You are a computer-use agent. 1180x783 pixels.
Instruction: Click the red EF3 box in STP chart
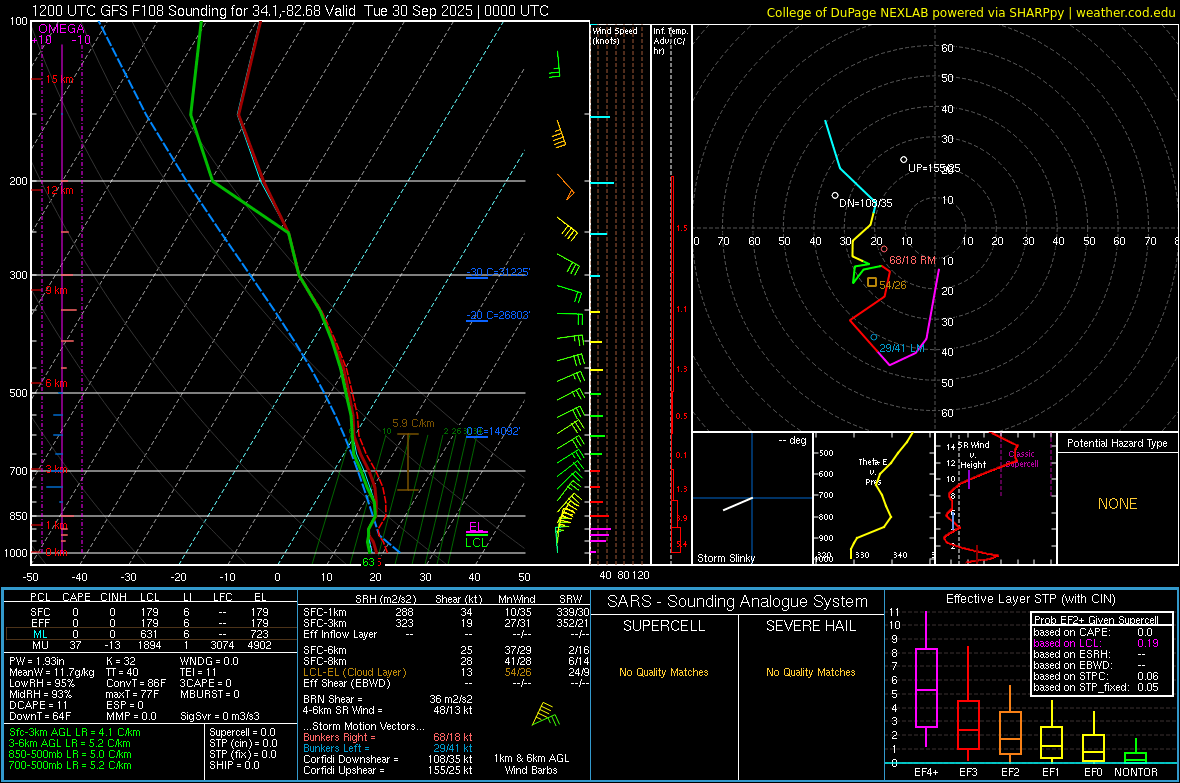click(968, 725)
